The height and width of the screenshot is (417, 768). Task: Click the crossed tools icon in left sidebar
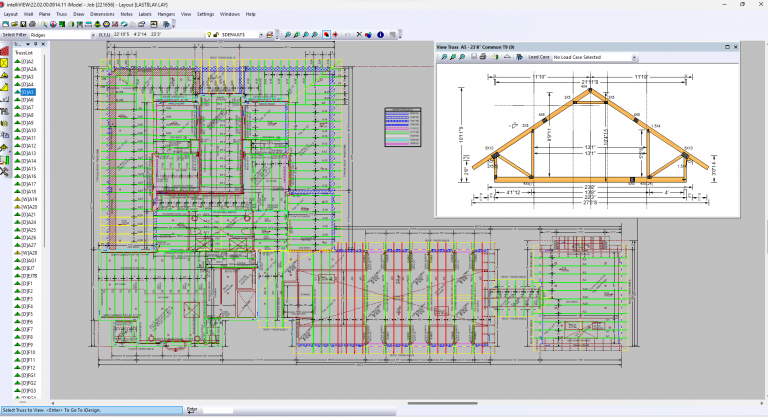click(x=4, y=172)
